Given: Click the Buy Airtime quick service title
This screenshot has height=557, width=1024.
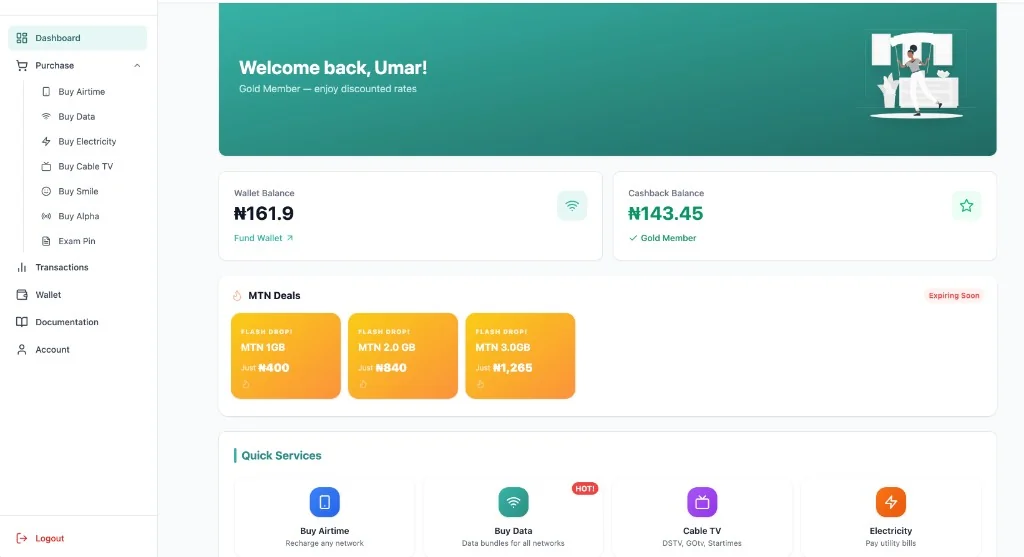Looking at the screenshot, I should [x=325, y=531].
